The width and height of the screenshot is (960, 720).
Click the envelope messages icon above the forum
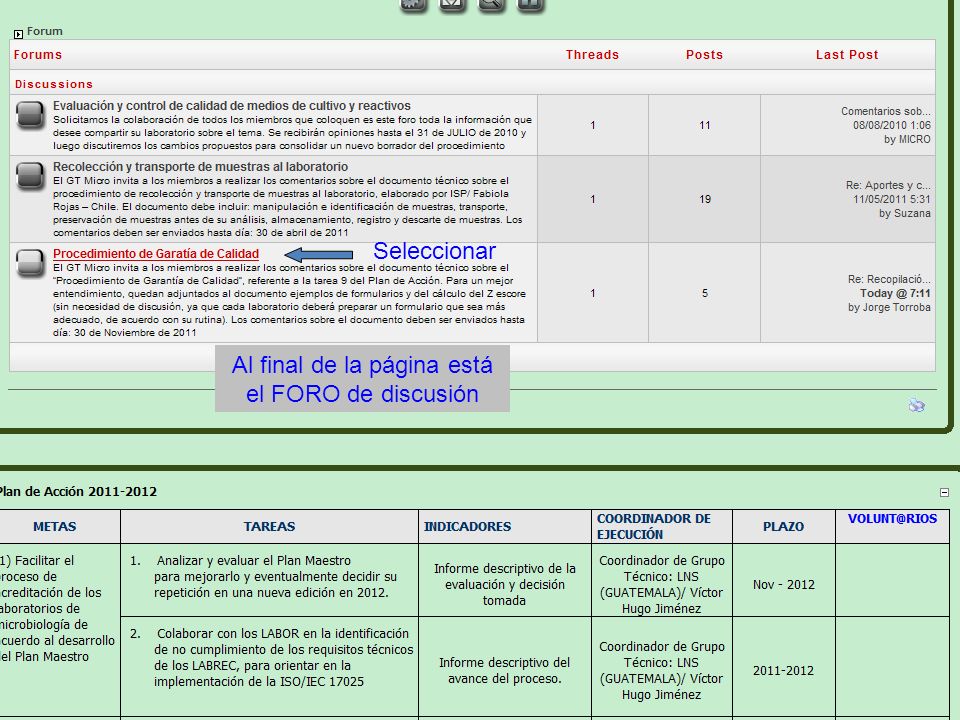coord(452,5)
